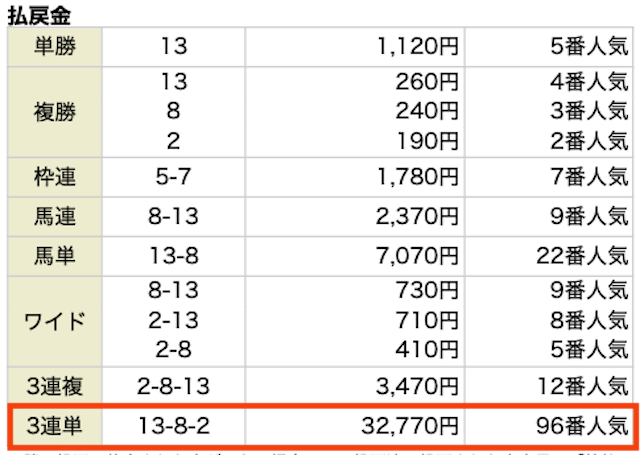Screen dimensions: 640x455
Task: Click the 馬単 label cell
Action: coord(55,256)
